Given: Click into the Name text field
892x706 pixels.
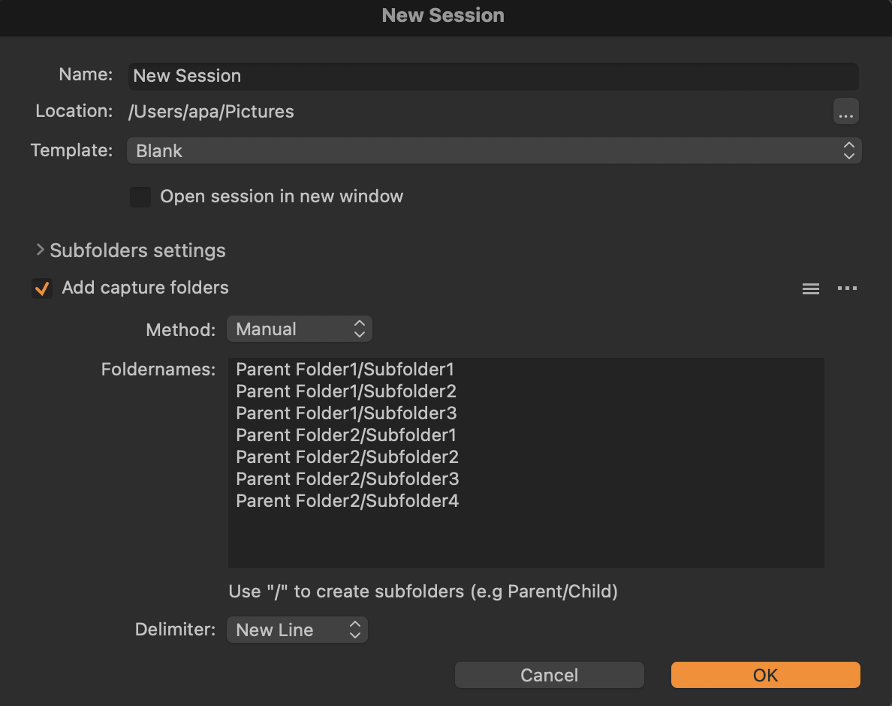Looking at the screenshot, I should (493, 76).
